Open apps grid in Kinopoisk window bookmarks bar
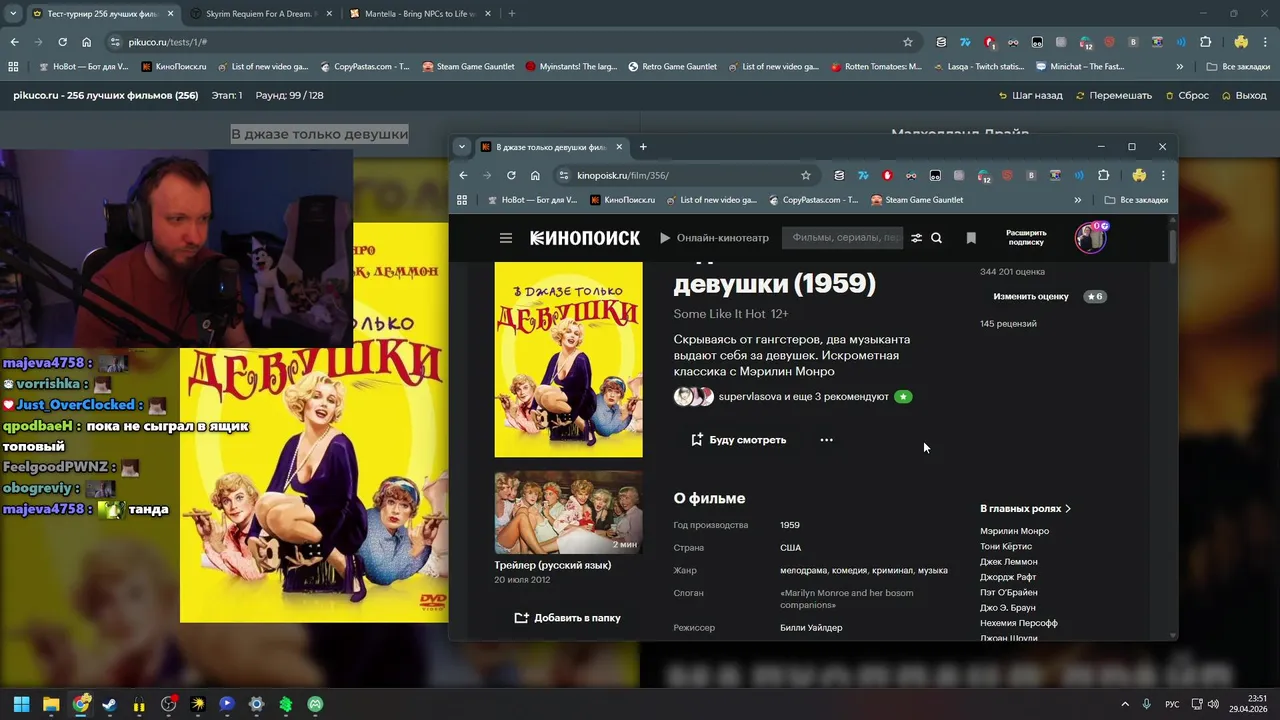This screenshot has height=720, width=1280. (x=462, y=200)
